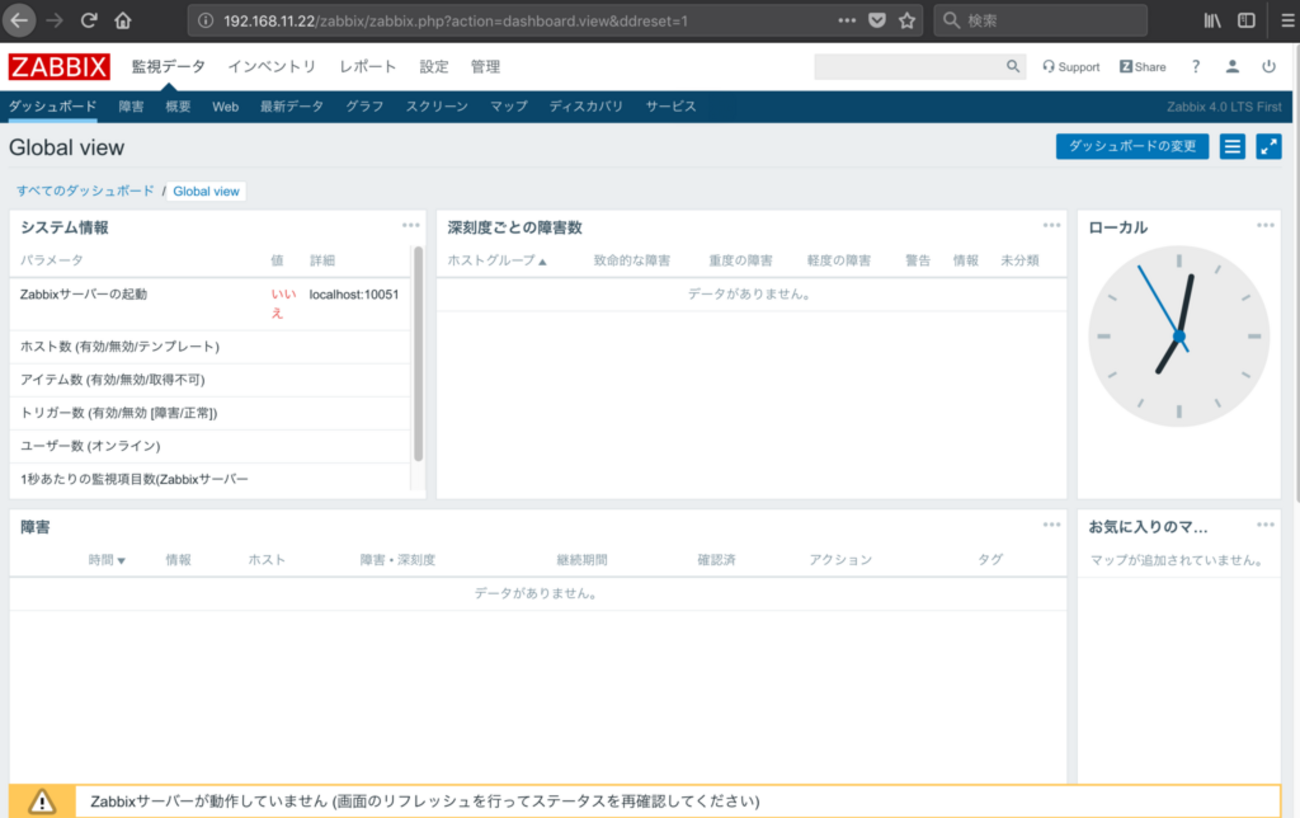Click the logout power icon
The width and height of the screenshot is (1300, 818).
tap(1268, 67)
